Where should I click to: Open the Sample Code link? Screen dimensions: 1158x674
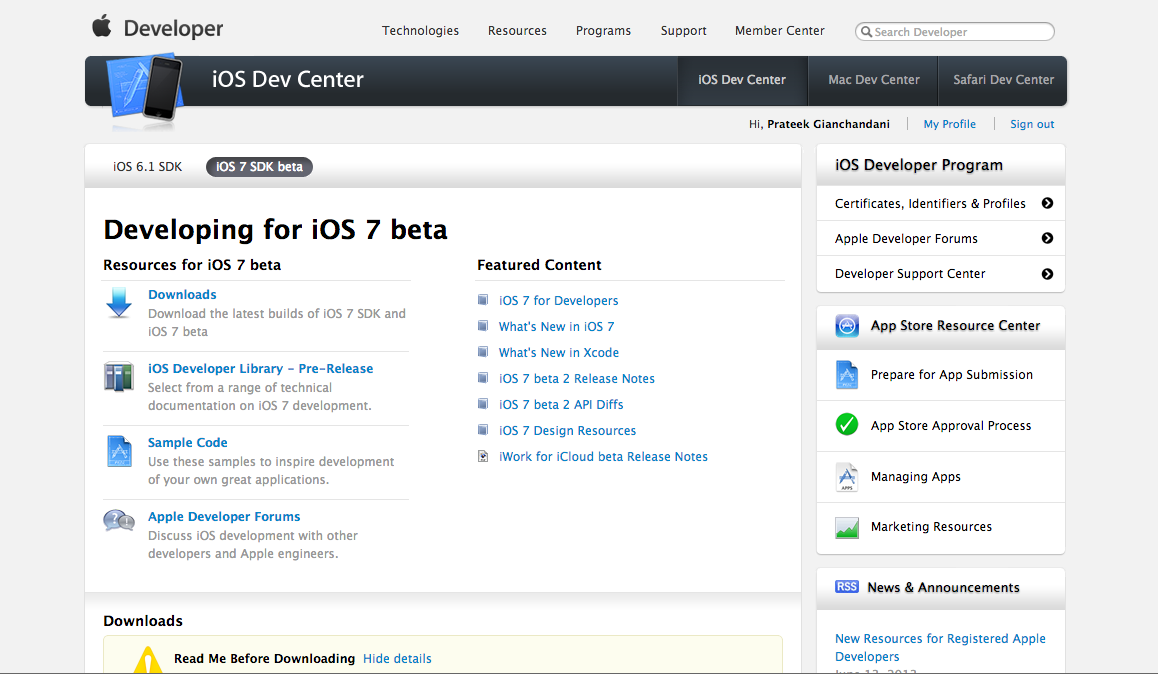[188, 442]
